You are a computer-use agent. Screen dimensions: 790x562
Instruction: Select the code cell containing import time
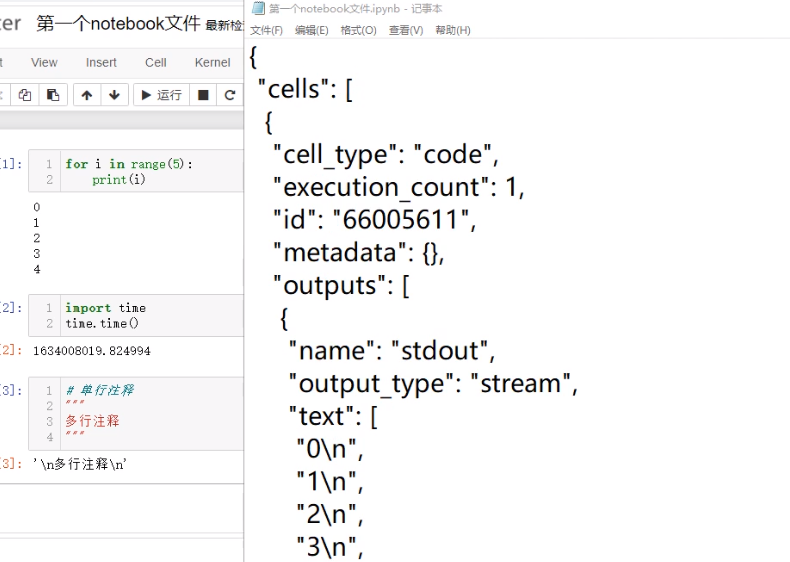tap(136, 316)
